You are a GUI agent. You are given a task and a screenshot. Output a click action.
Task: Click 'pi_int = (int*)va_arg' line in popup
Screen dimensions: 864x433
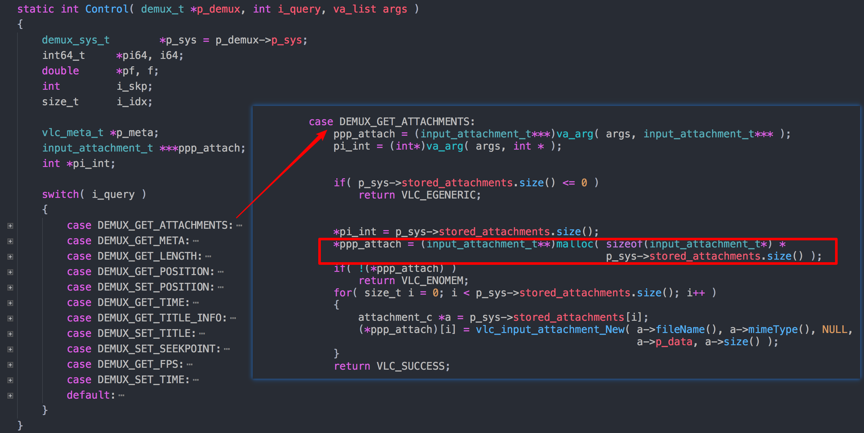coord(447,146)
